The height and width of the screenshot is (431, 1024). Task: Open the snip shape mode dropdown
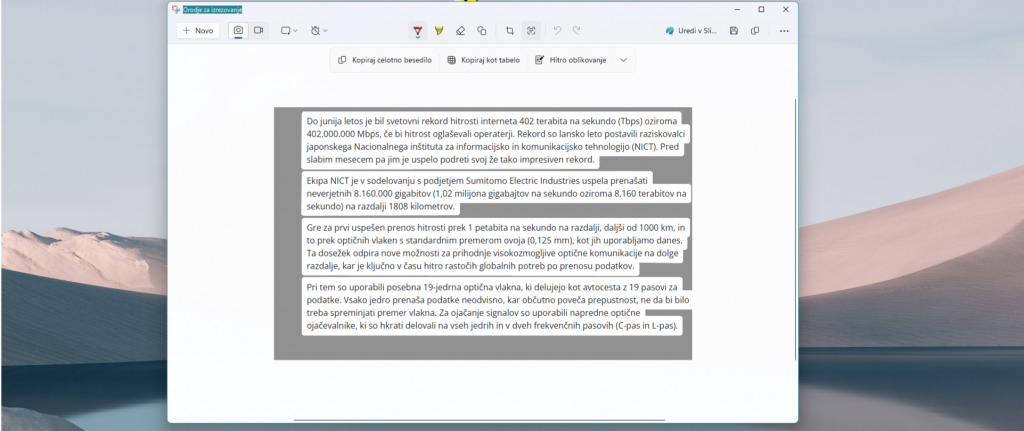[x=289, y=31]
